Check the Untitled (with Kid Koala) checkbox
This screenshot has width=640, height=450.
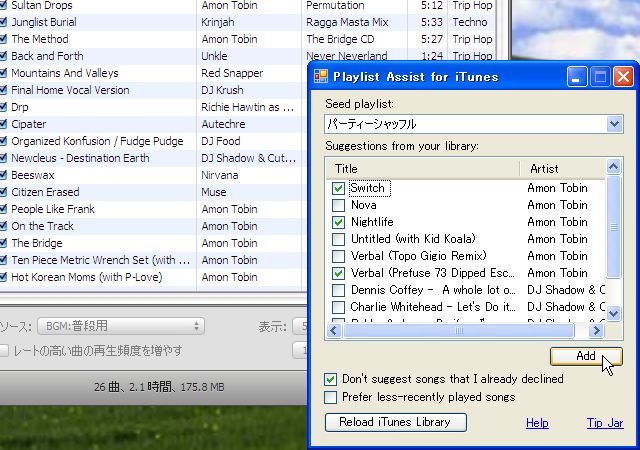[338, 239]
